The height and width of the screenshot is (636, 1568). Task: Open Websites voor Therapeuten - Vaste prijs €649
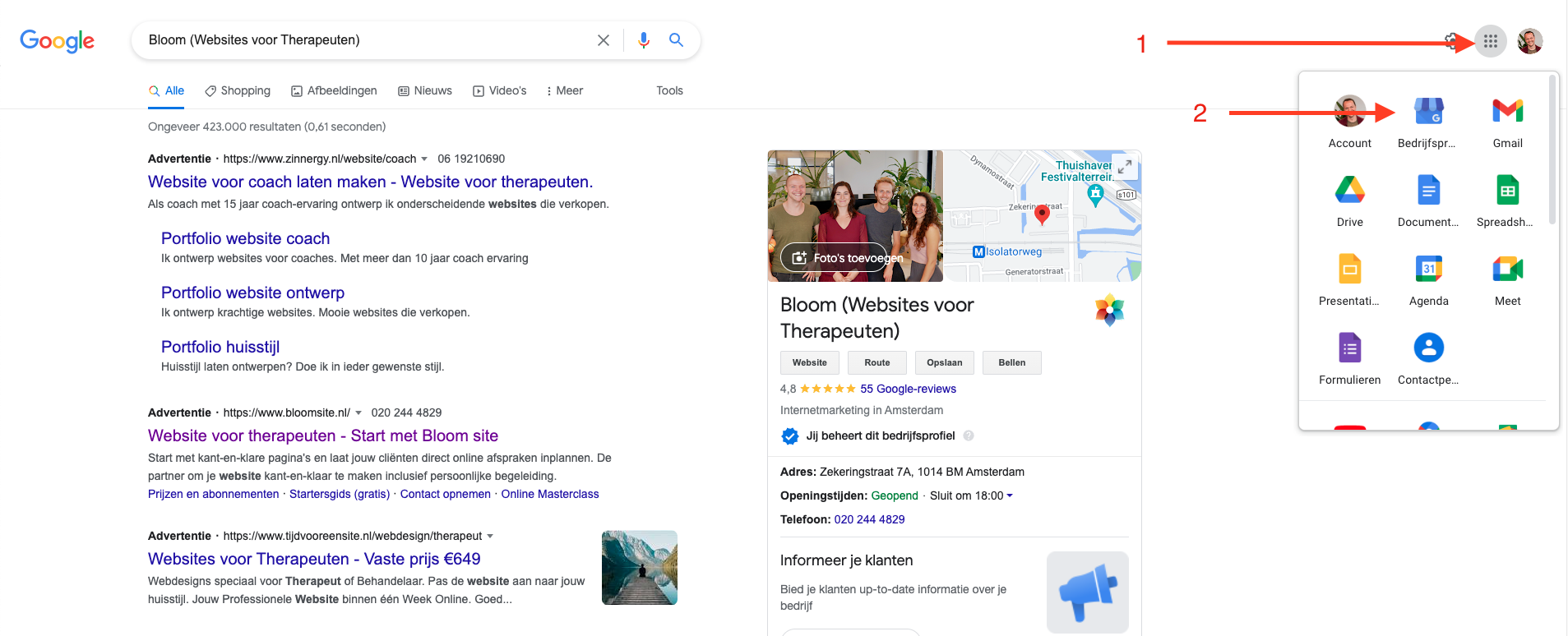[x=314, y=559]
